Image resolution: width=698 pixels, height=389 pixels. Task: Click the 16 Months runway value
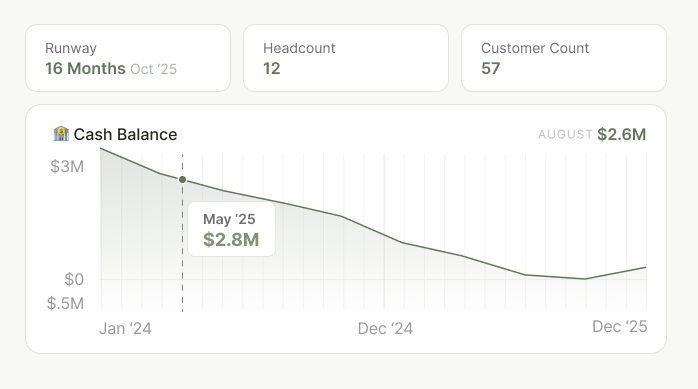85,69
